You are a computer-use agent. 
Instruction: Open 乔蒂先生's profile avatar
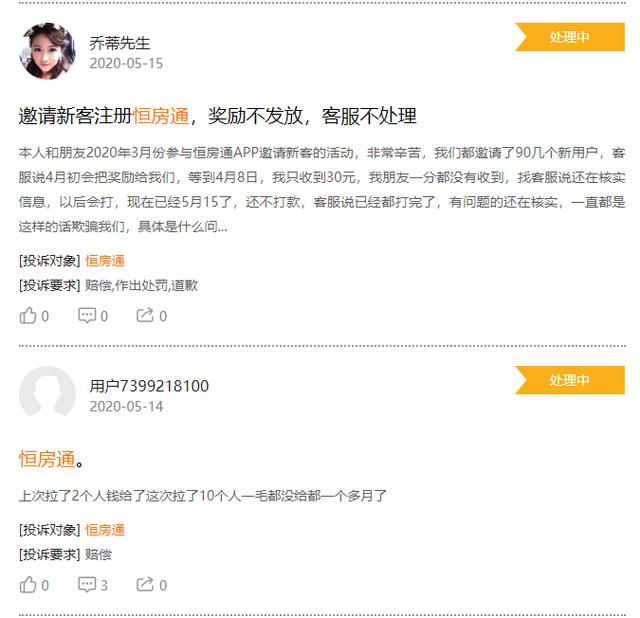point(47,51)
